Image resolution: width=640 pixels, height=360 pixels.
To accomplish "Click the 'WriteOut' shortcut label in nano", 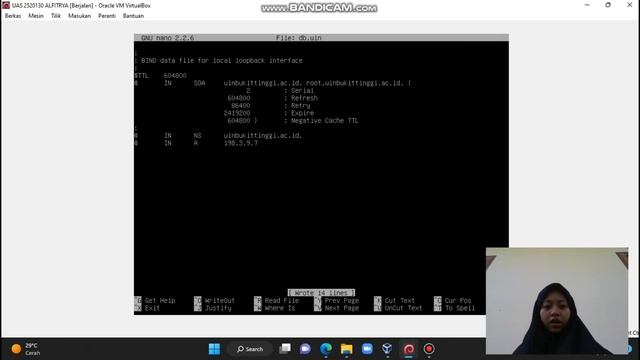I will point(220,300).
